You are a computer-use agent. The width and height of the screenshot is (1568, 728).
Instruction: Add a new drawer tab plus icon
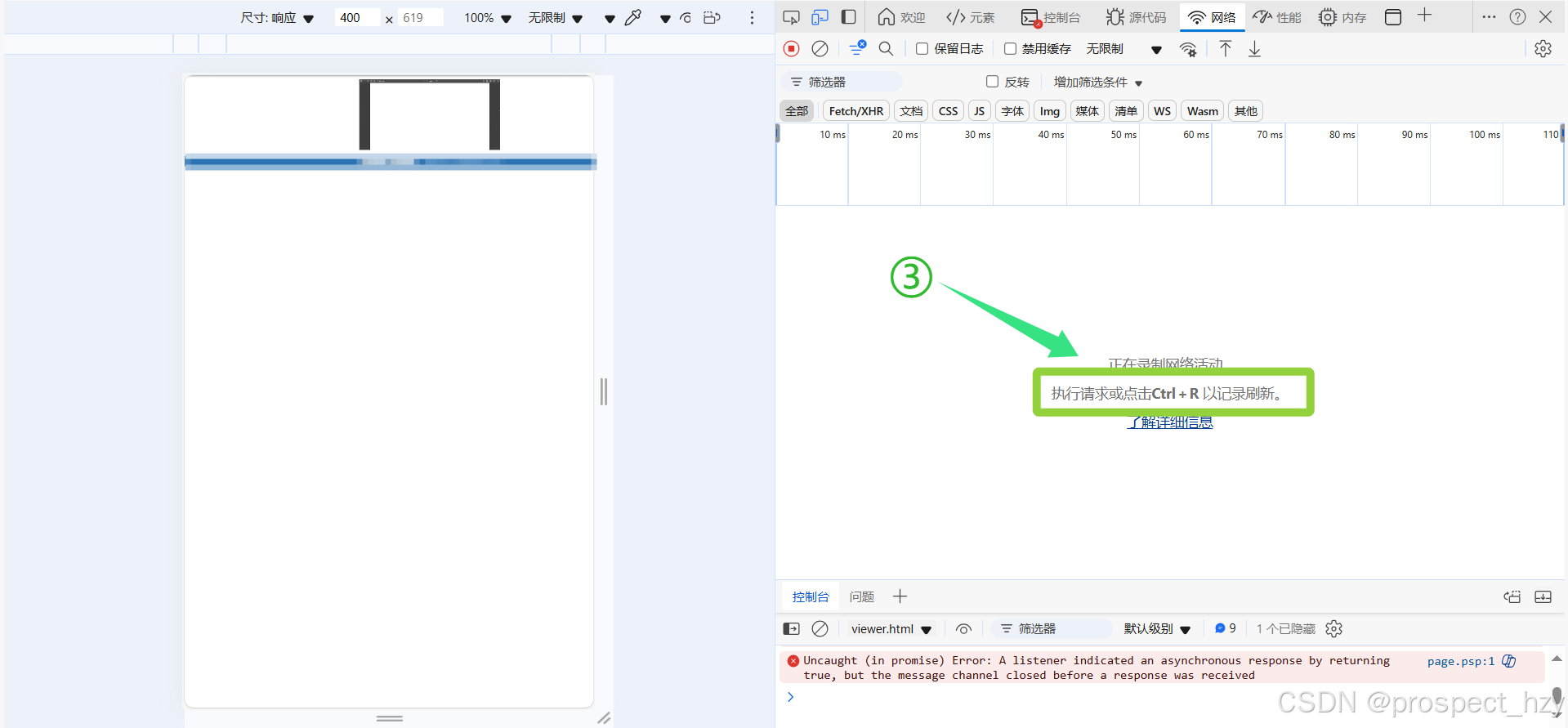(900, 596)
